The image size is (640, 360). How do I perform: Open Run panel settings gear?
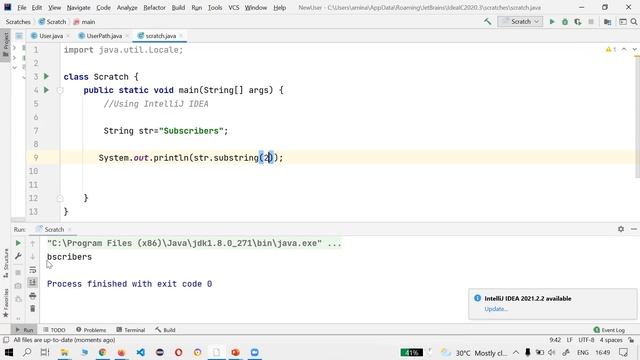(x=621, y=229)
